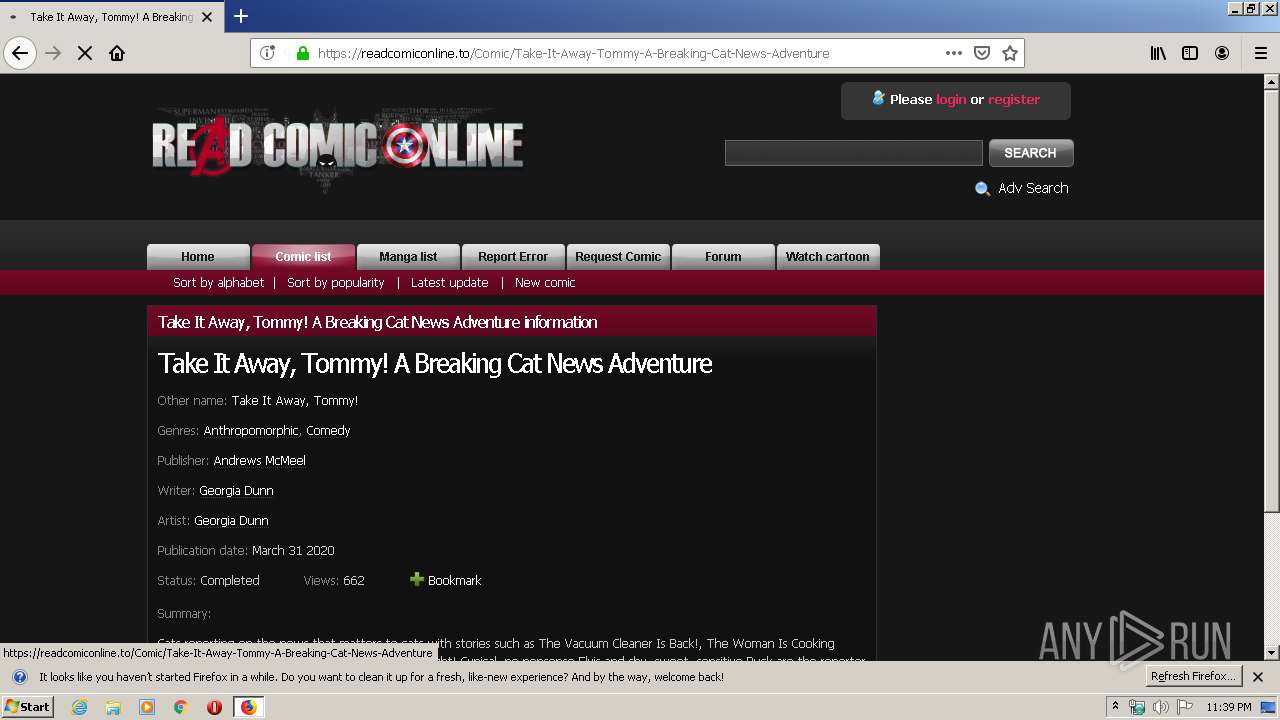The width and height of the screenshot is (1280, 720).
Task: Sort comics by popularity
Action: coord(336,283)
